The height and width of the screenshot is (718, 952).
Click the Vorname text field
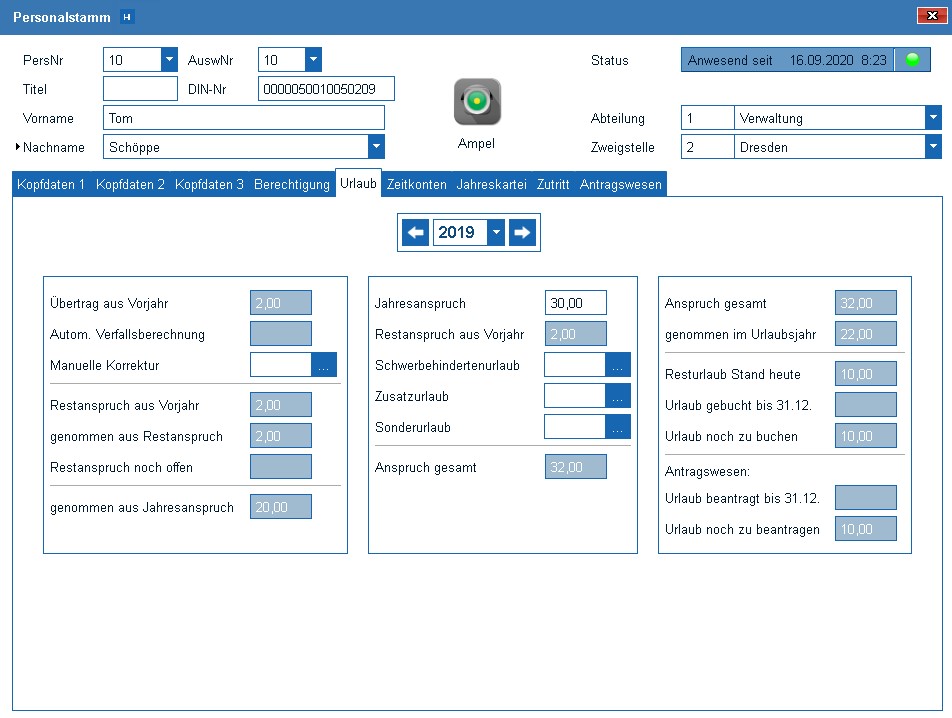[243, 118]
